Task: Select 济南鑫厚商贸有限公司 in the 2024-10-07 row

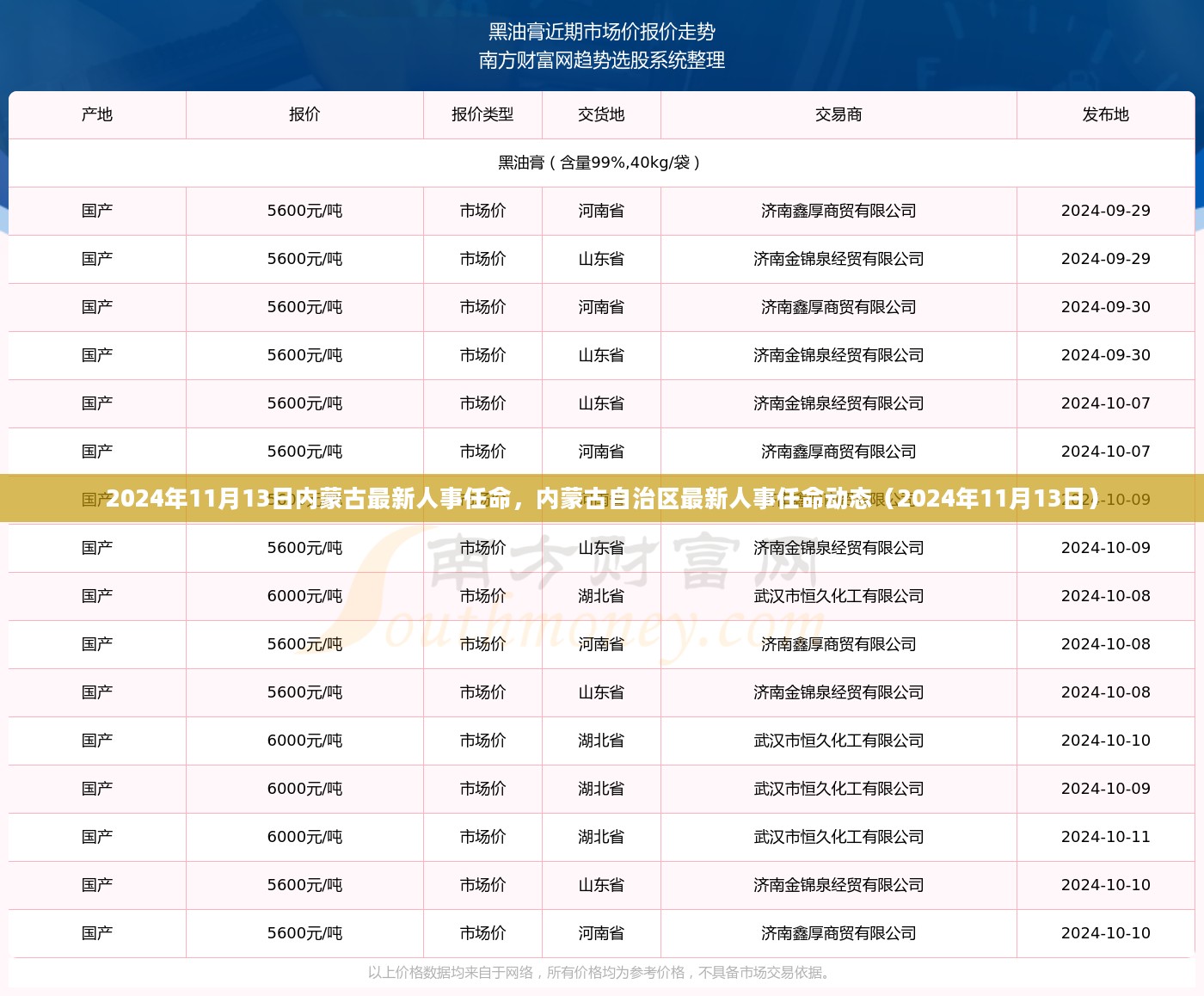Action: pos(838,452)
